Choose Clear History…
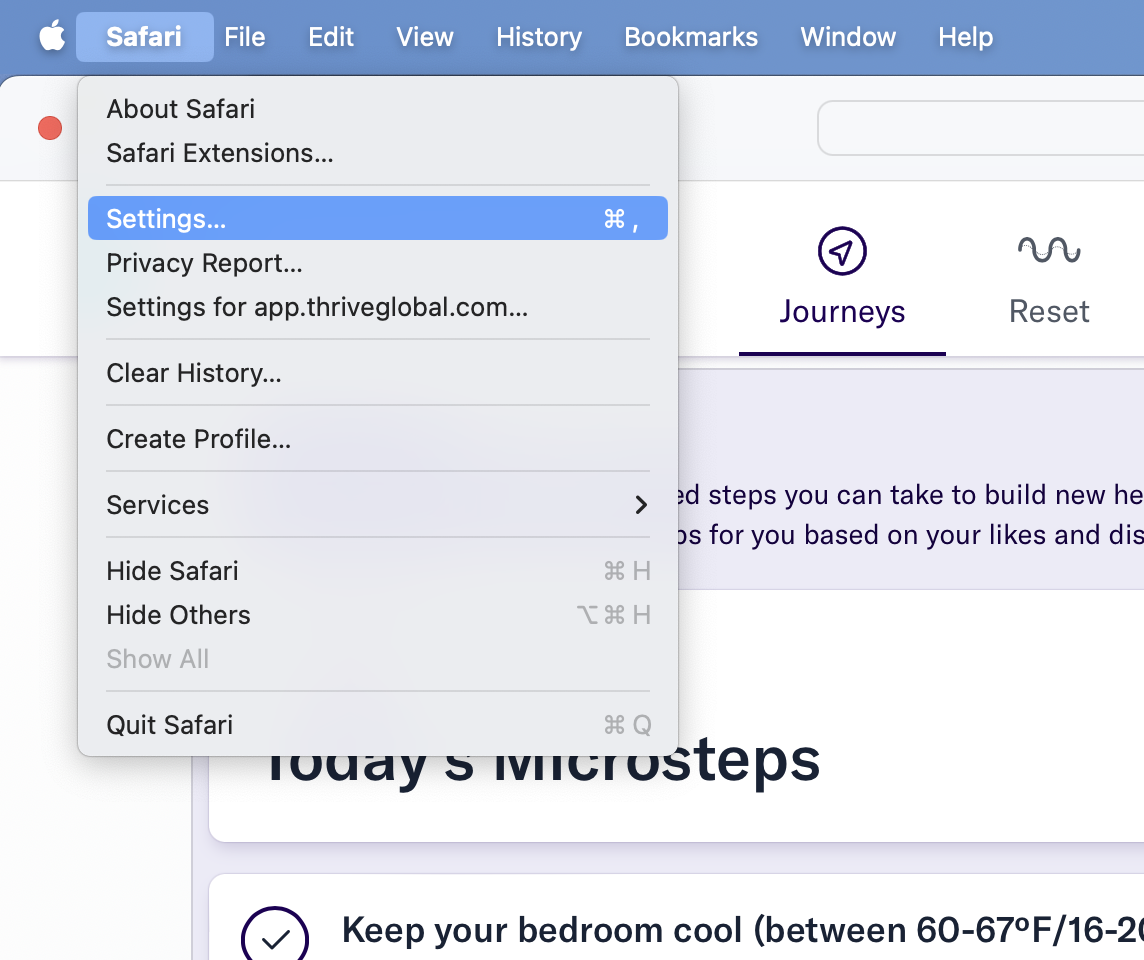This screenshot has height=960, width=1144. pos(378,373)
